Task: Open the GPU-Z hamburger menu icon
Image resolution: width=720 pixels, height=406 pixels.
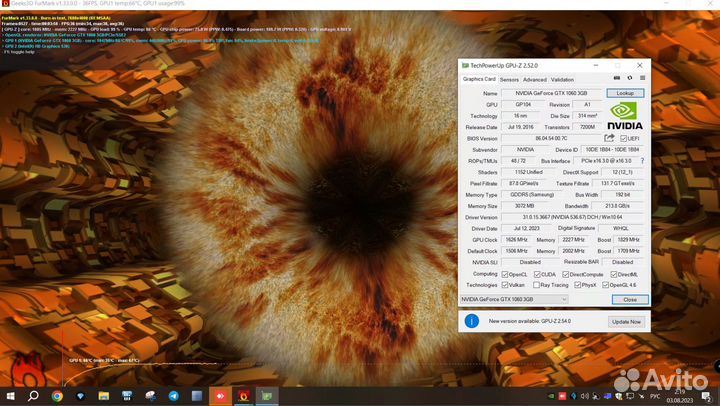Action: pos(642,78)
